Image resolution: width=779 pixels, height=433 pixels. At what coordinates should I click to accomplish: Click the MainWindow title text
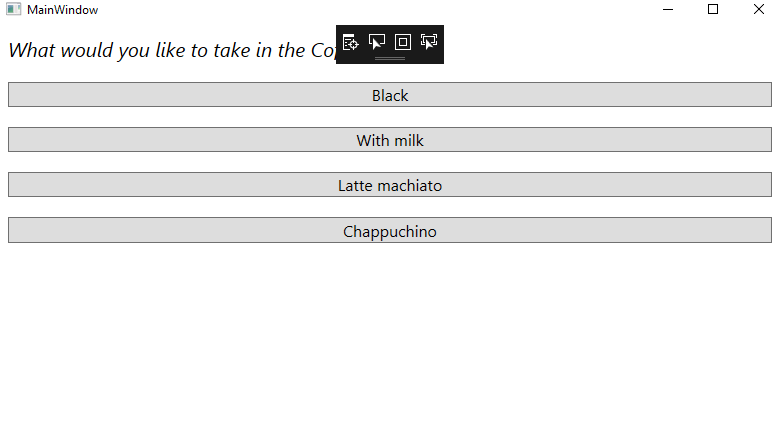(63, 10)
